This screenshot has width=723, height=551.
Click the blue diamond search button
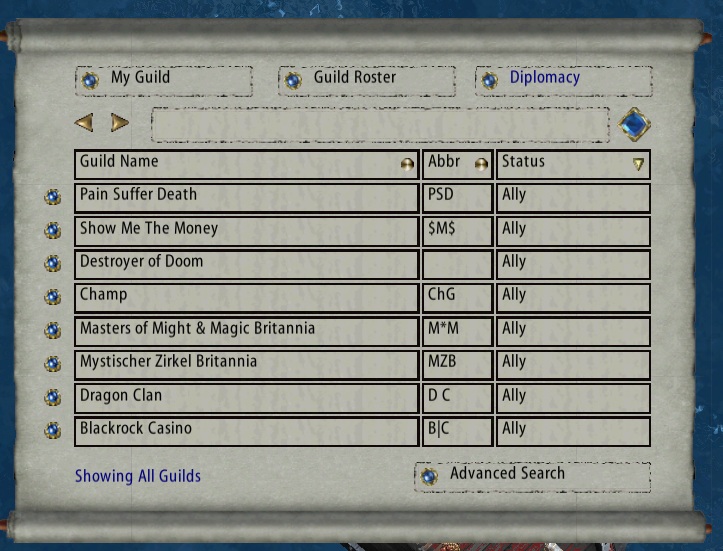coord(634,124)
